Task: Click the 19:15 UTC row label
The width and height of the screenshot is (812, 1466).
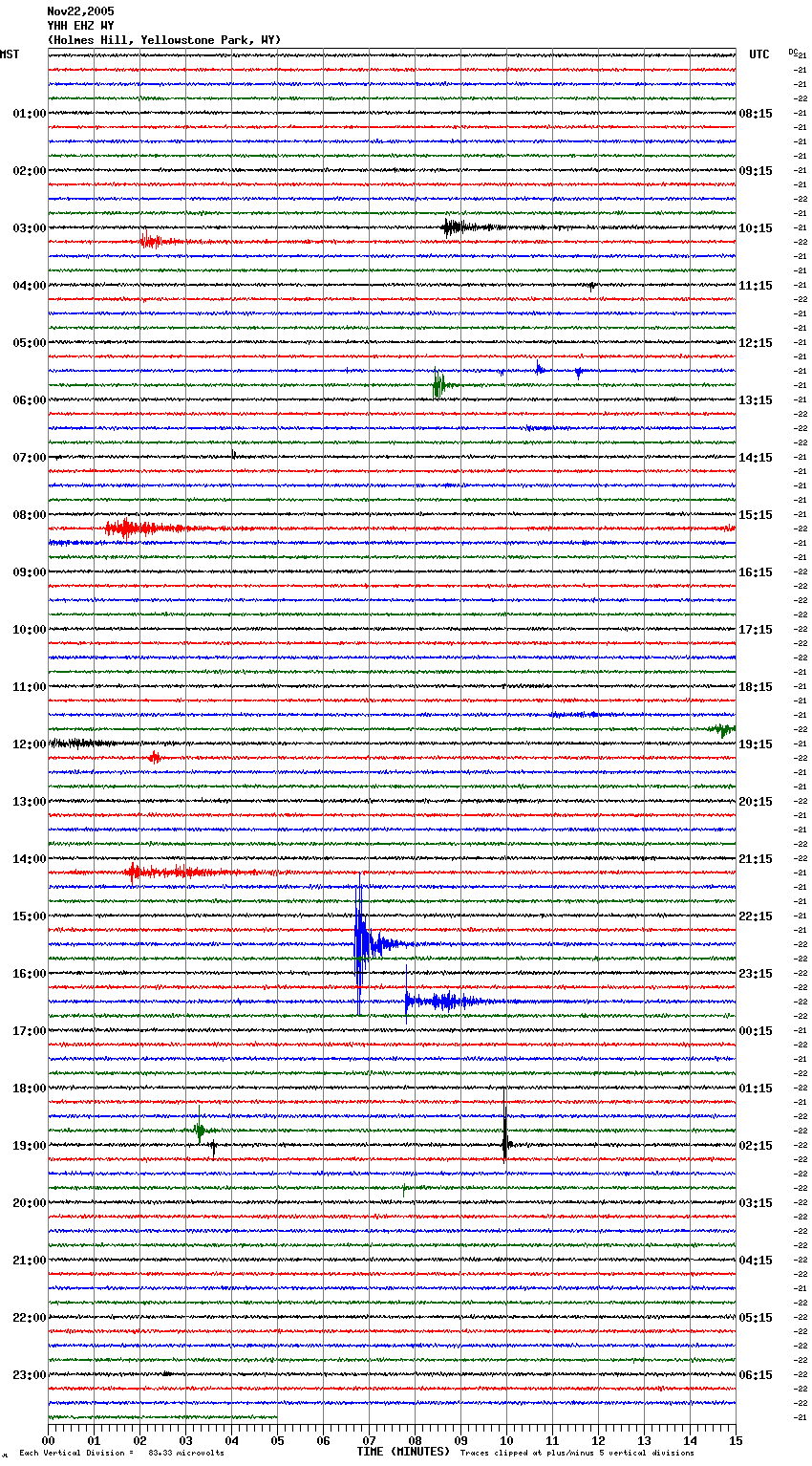Action: point(756,744)
